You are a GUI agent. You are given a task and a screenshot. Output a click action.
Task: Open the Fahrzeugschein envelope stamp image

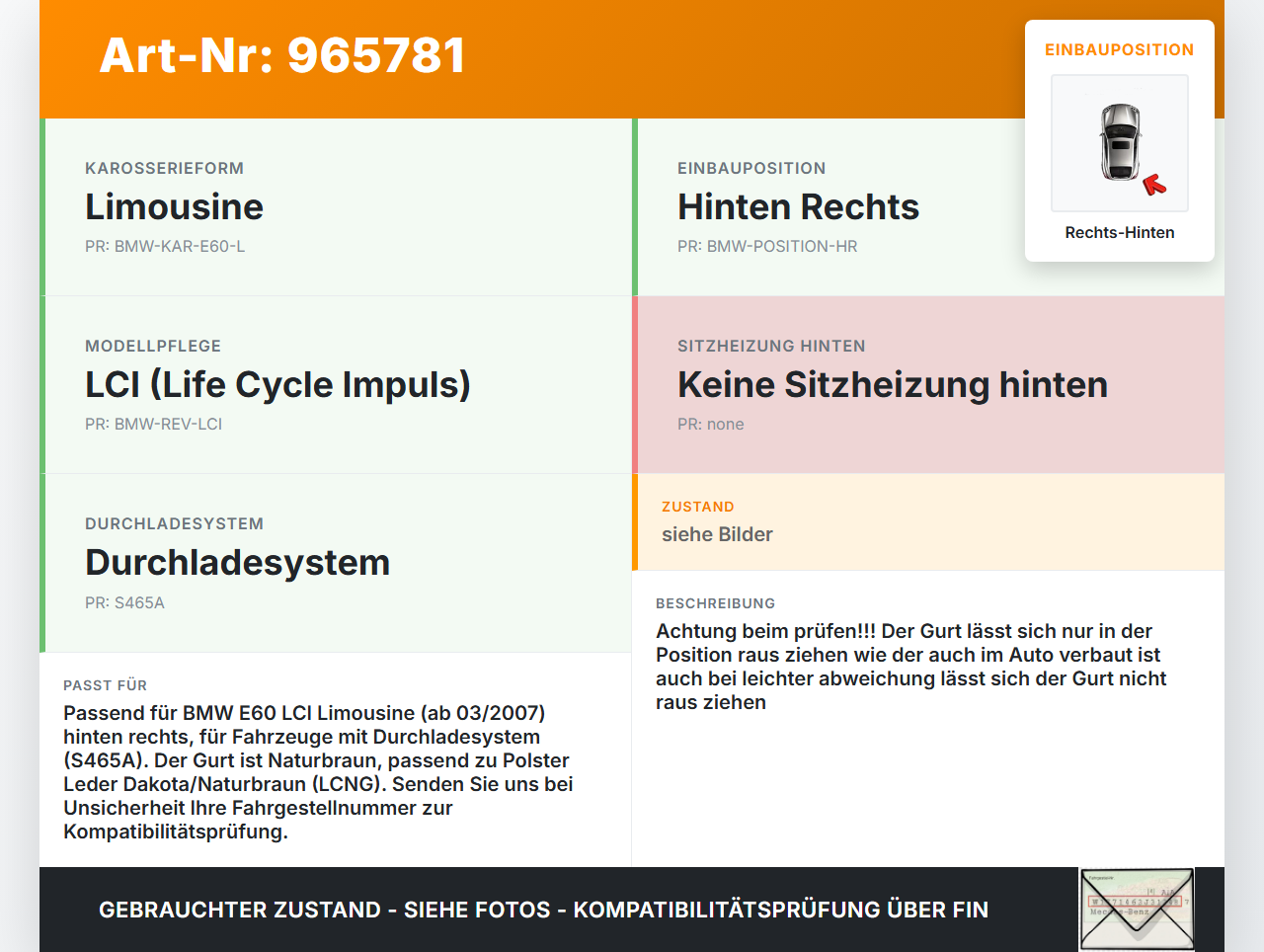(1136, 908)
